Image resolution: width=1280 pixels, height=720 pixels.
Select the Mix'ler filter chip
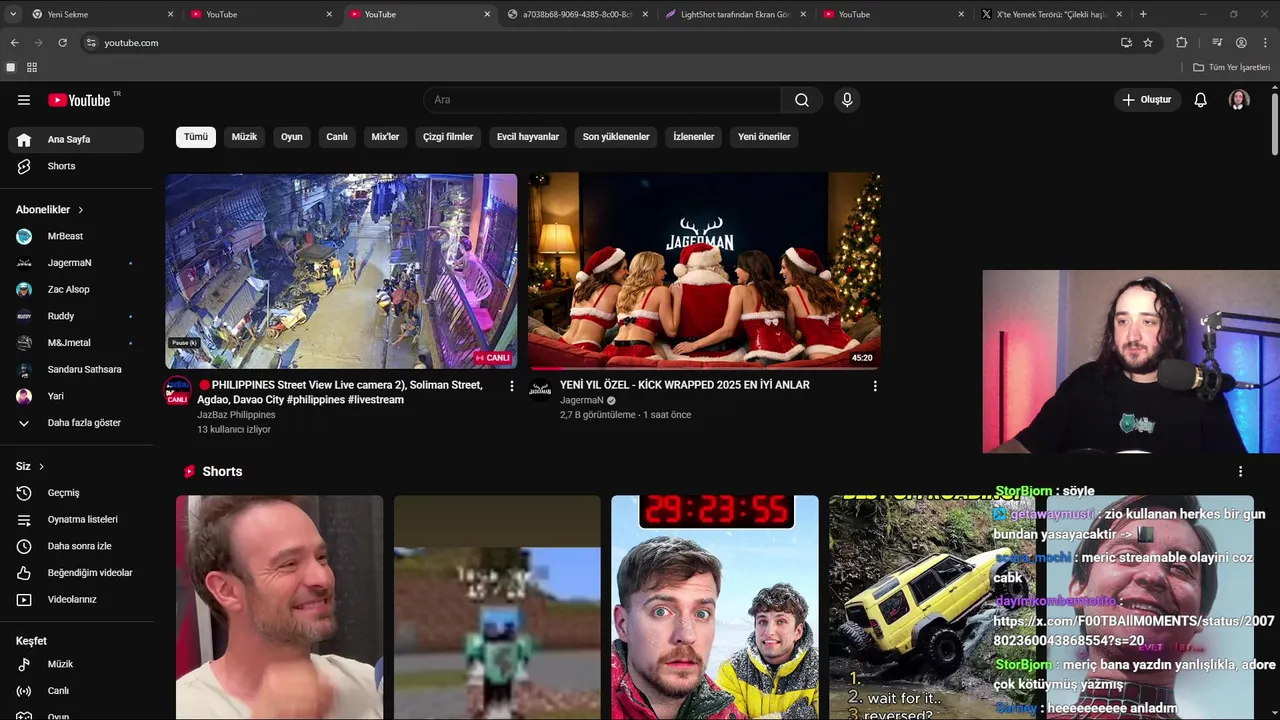click(x=385, y=137)
